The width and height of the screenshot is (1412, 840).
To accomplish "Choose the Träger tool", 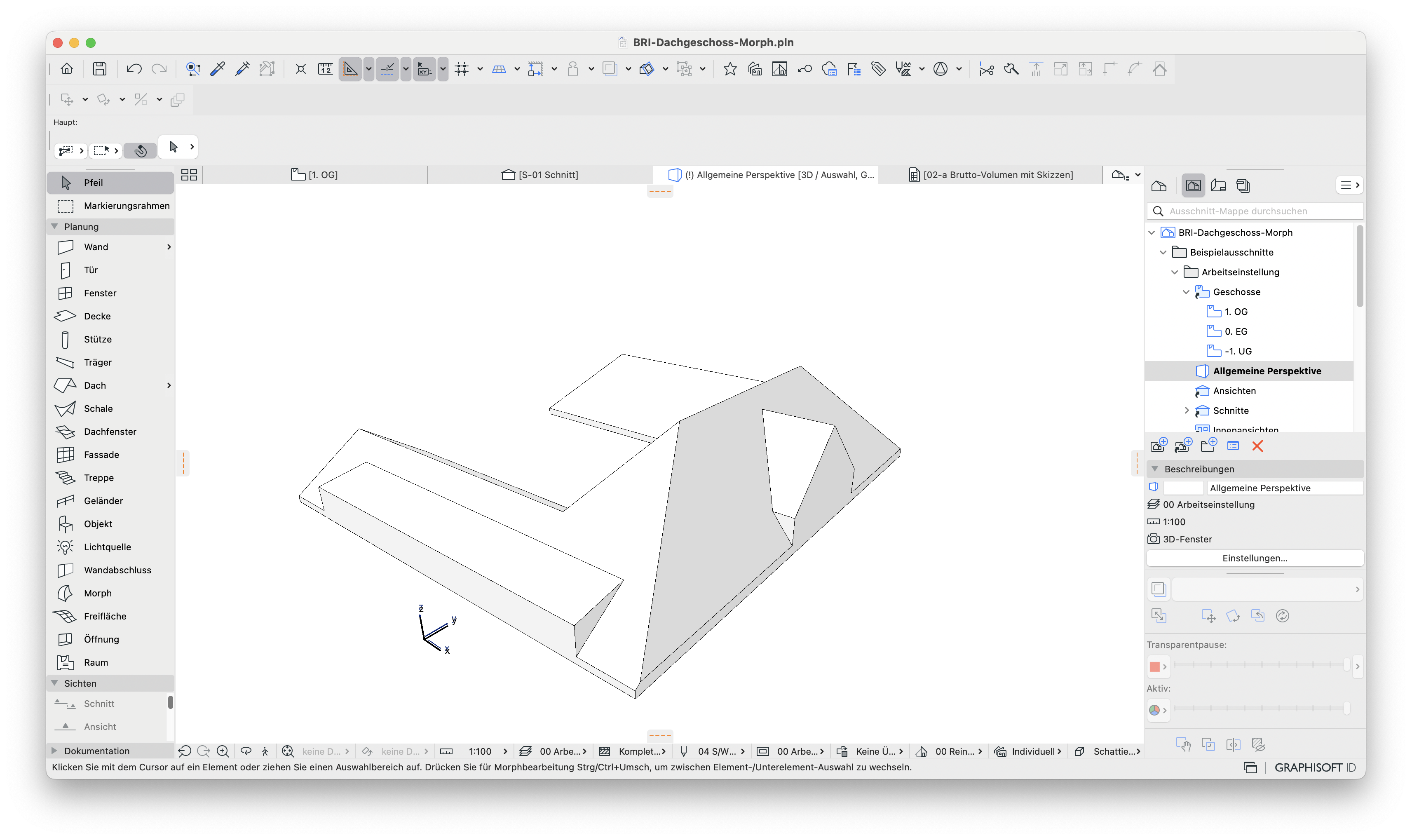I will coord(110,362).
